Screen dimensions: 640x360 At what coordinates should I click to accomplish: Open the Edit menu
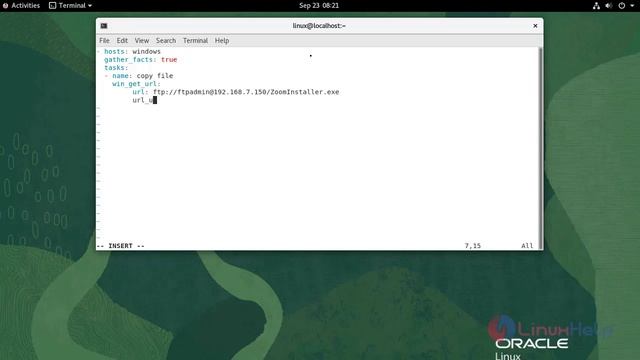[x=122, y=40]
